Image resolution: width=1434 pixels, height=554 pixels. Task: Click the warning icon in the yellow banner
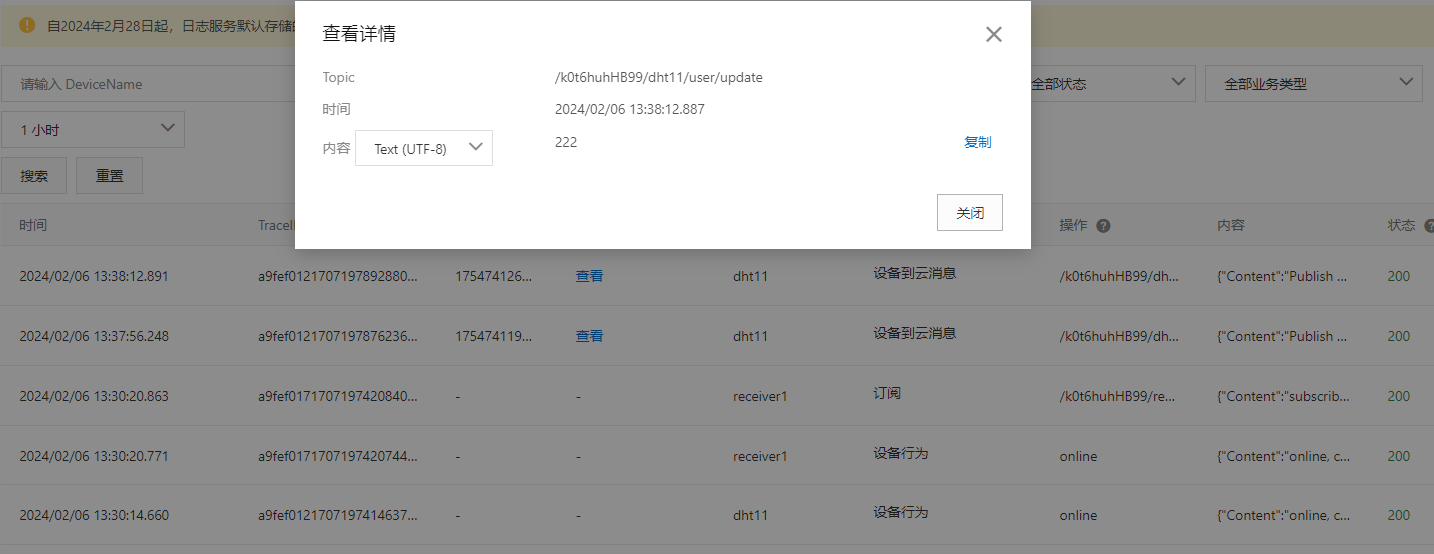(27, 25)
